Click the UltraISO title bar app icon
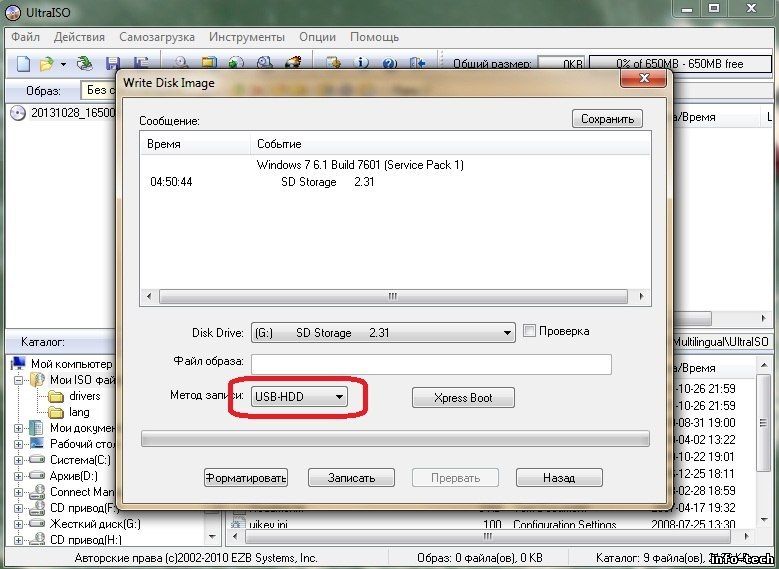 (12, 12)
